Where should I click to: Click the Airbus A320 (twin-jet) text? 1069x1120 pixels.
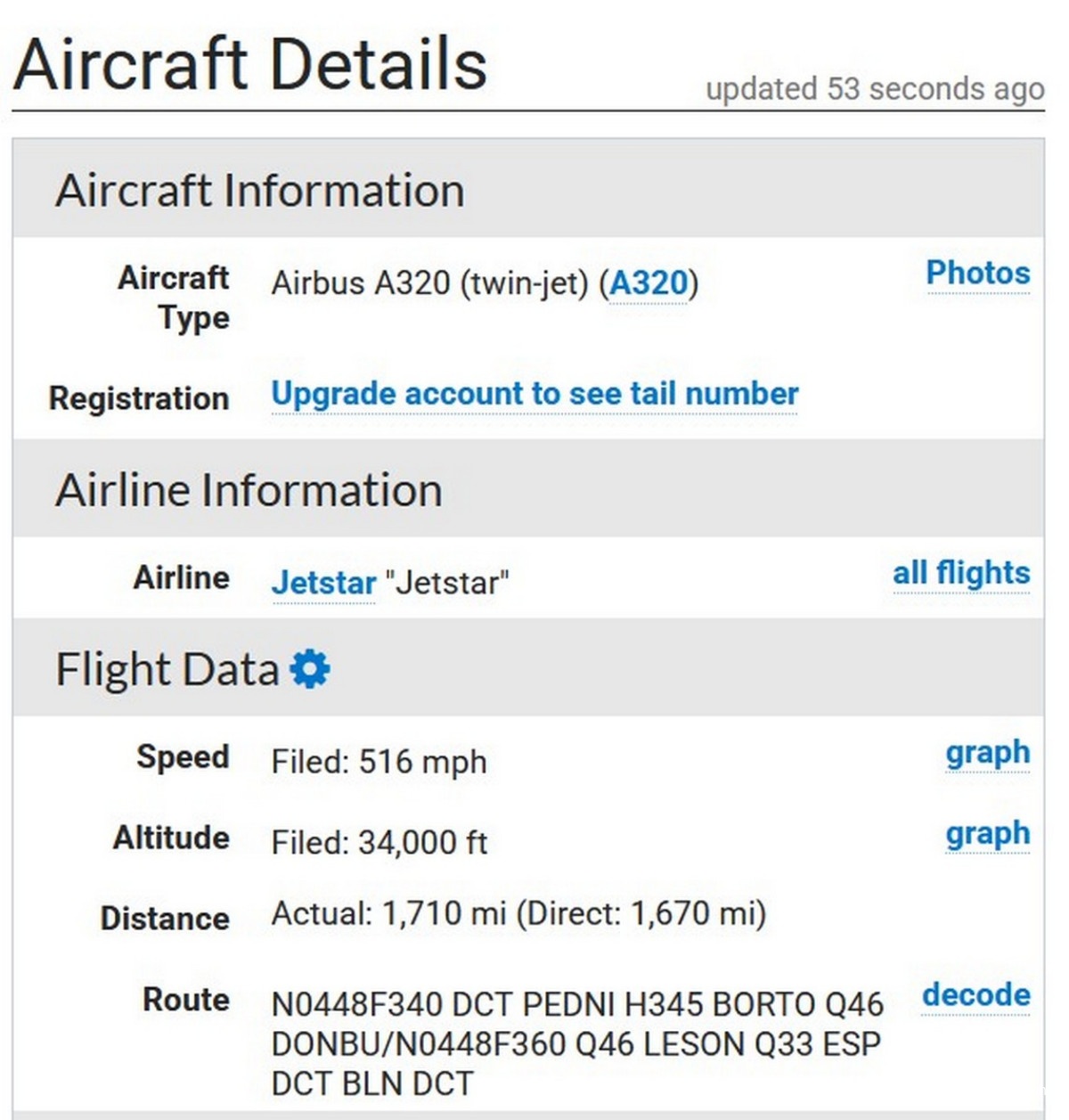coord(429,283)
